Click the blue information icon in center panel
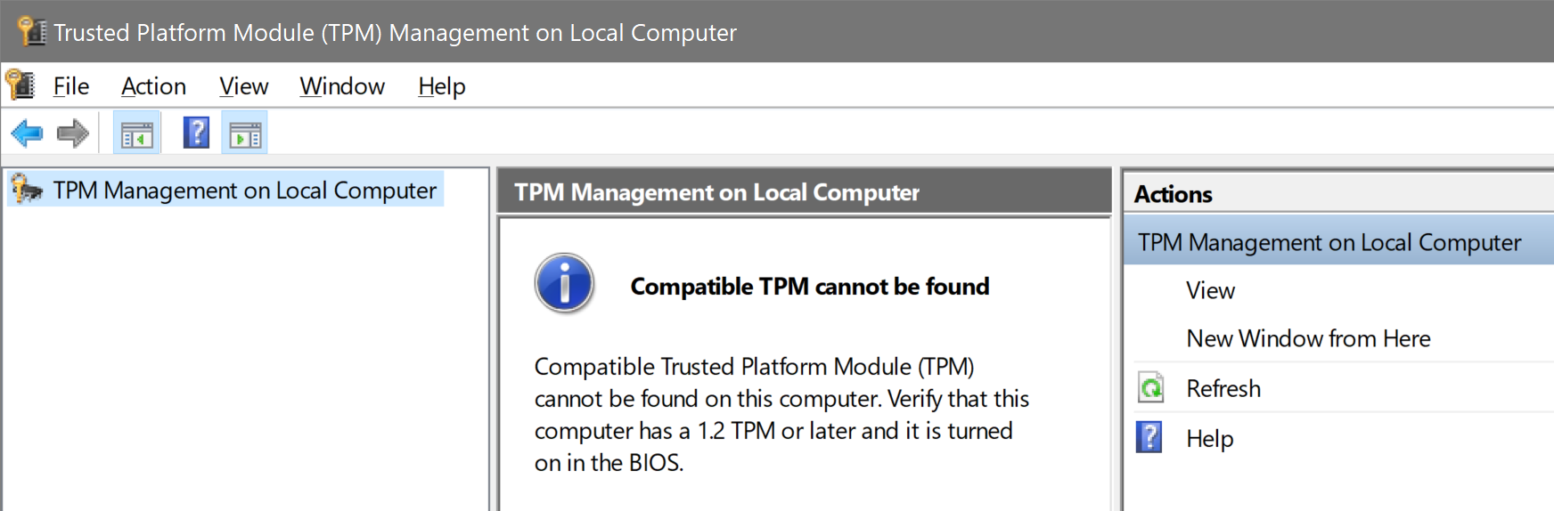Viewport: 1554px width, 511px height. [564, 284]
